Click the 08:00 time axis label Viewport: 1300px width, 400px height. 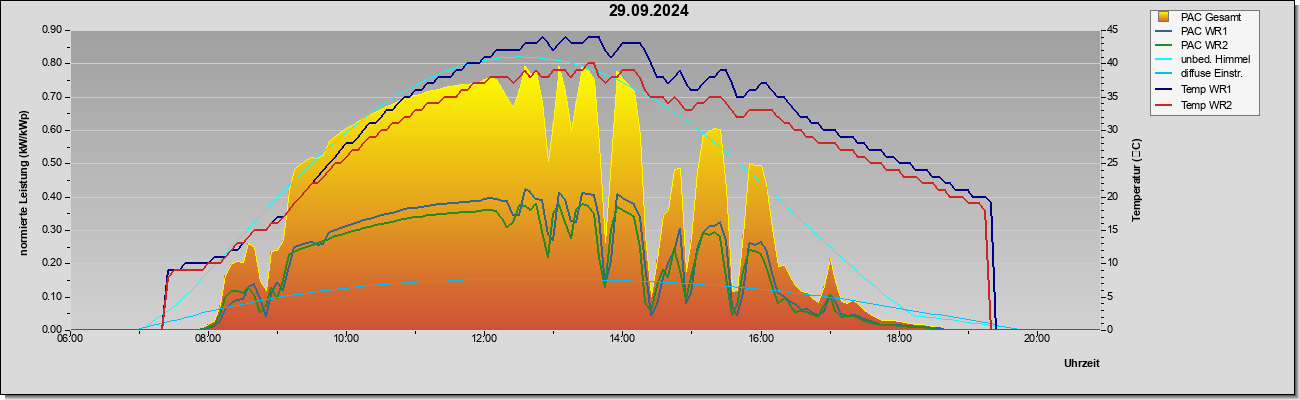coord(208,338)
